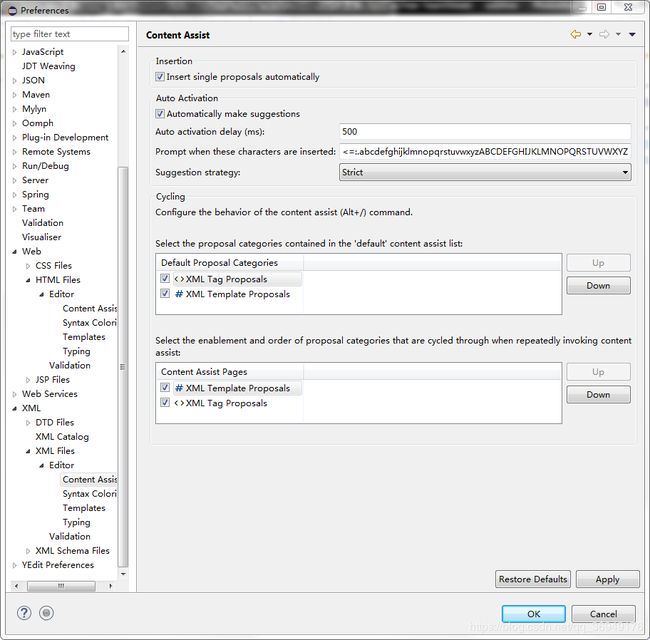
Task: Uncheck XML Template Proposals in Content Assist Pages
Action: point(165,388)
